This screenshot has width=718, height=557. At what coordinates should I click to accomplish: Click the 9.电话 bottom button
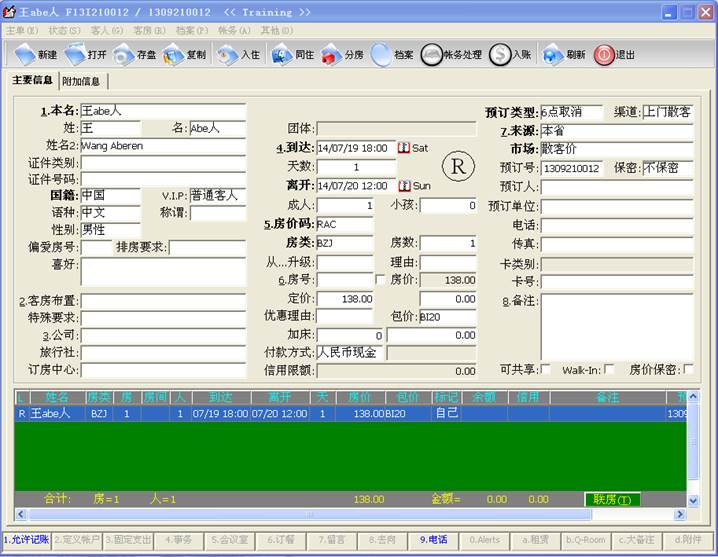click(x=433, y=540)
